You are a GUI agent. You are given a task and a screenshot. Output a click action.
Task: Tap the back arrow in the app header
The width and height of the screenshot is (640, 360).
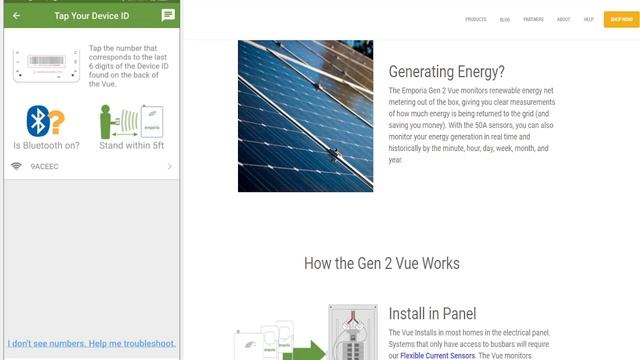point(16,16)
